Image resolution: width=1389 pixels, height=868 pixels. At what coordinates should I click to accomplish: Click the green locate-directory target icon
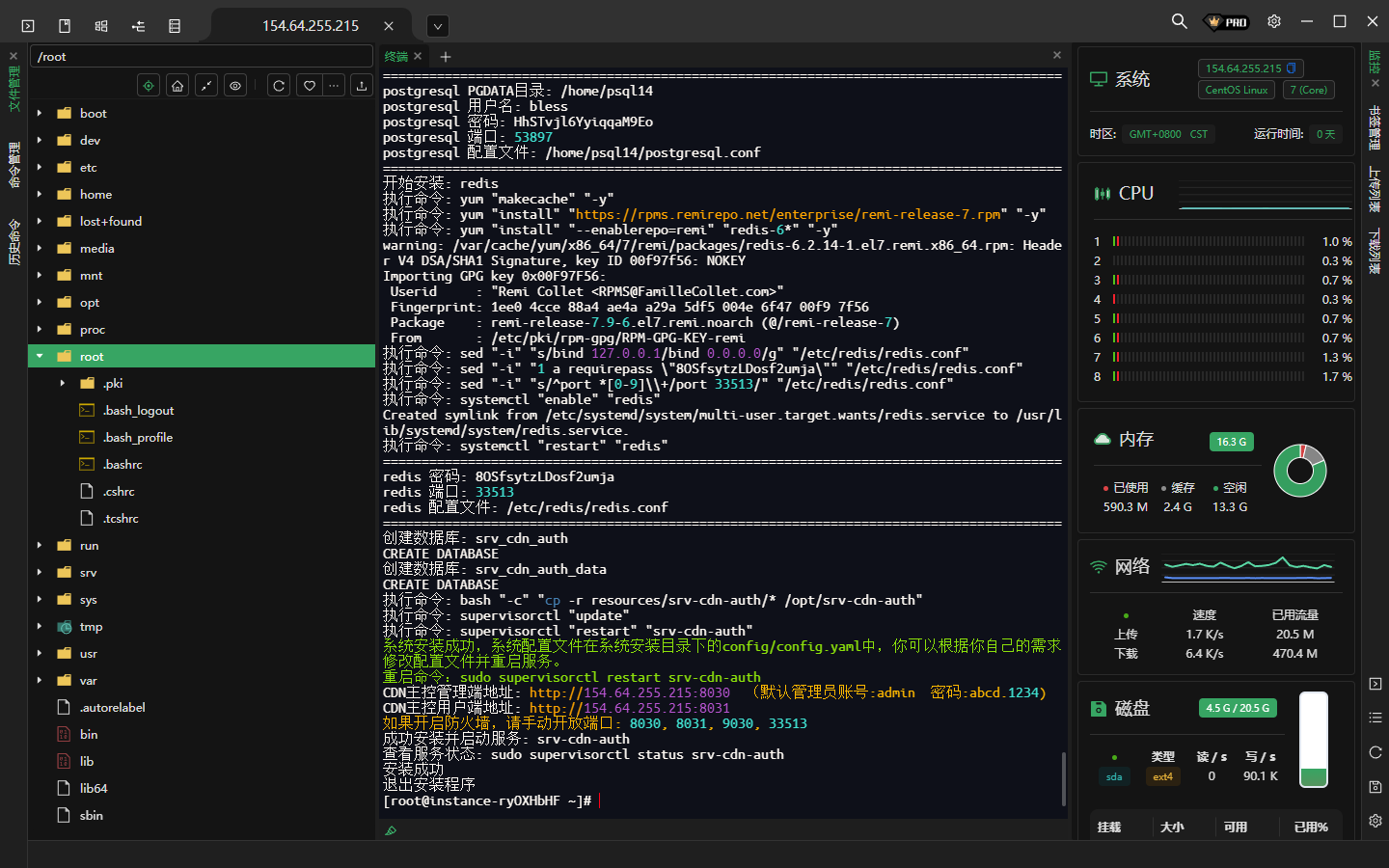point(149,86)
